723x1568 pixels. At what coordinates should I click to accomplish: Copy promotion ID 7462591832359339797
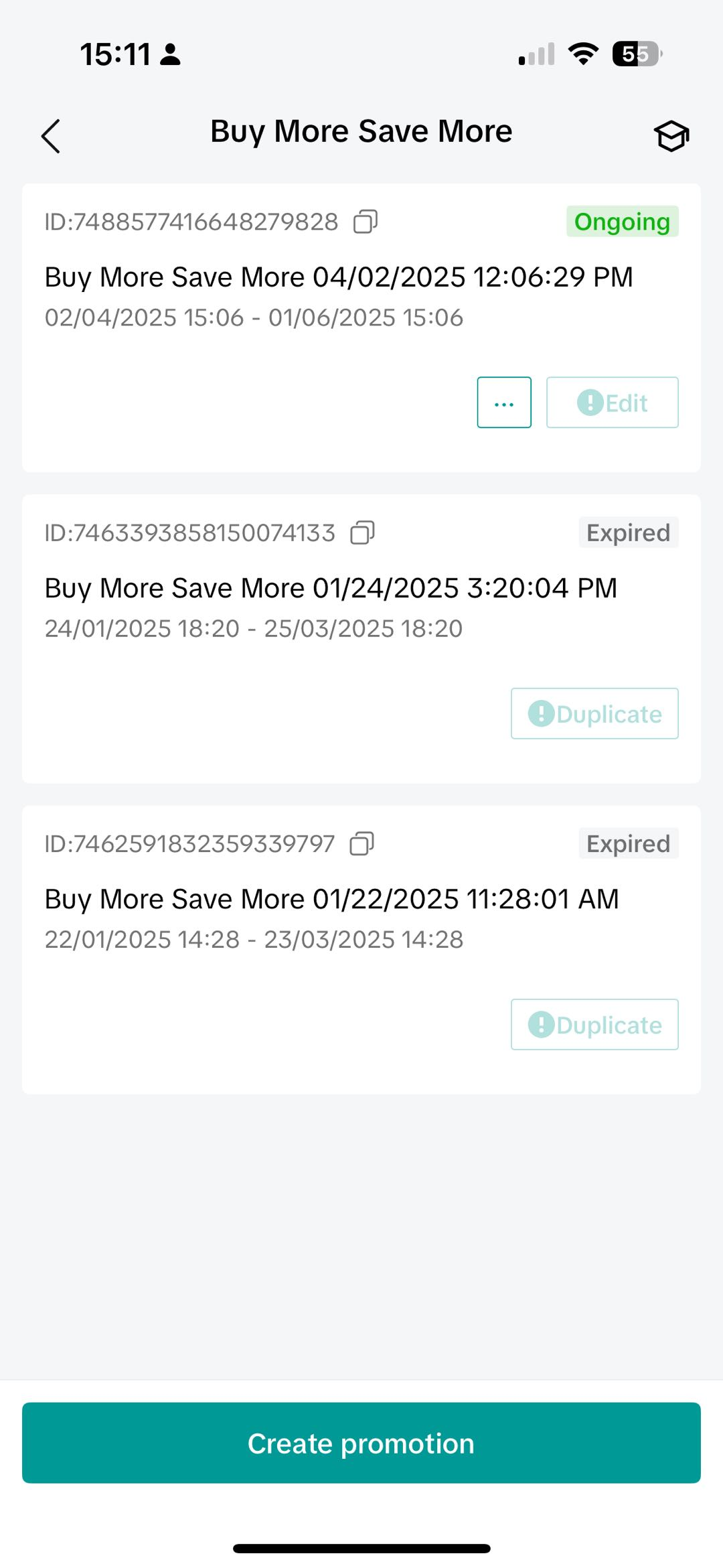click(x=361, y=844)
